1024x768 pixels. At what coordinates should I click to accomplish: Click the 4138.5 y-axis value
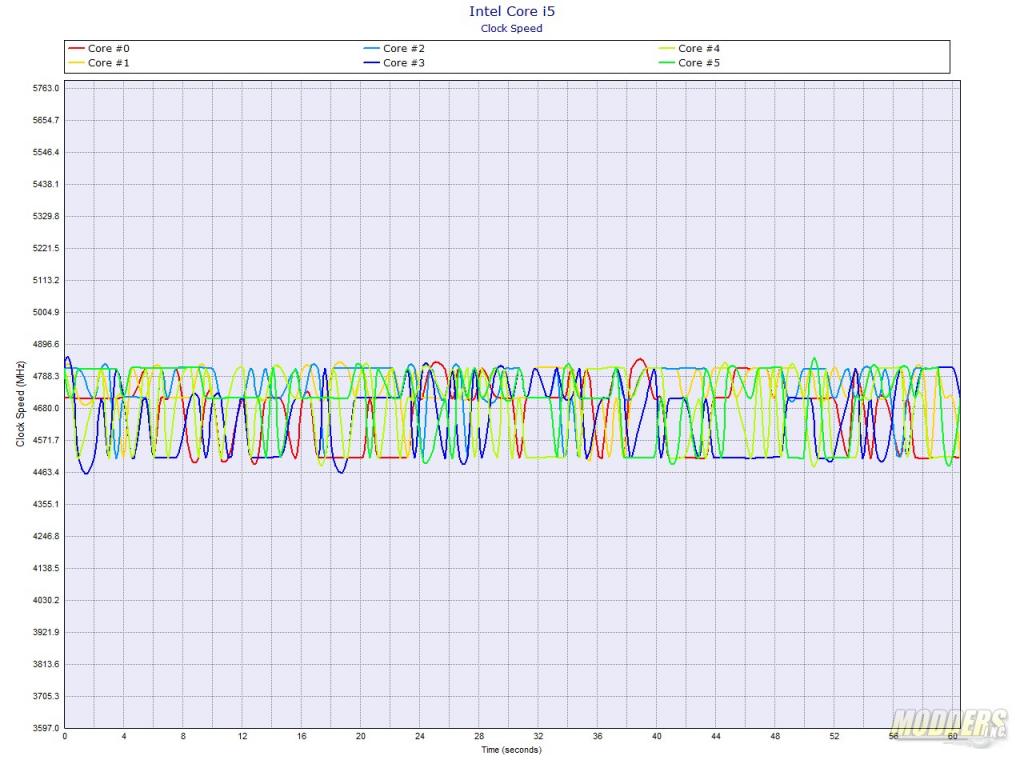pyautogui.click(x=46, y=568)
